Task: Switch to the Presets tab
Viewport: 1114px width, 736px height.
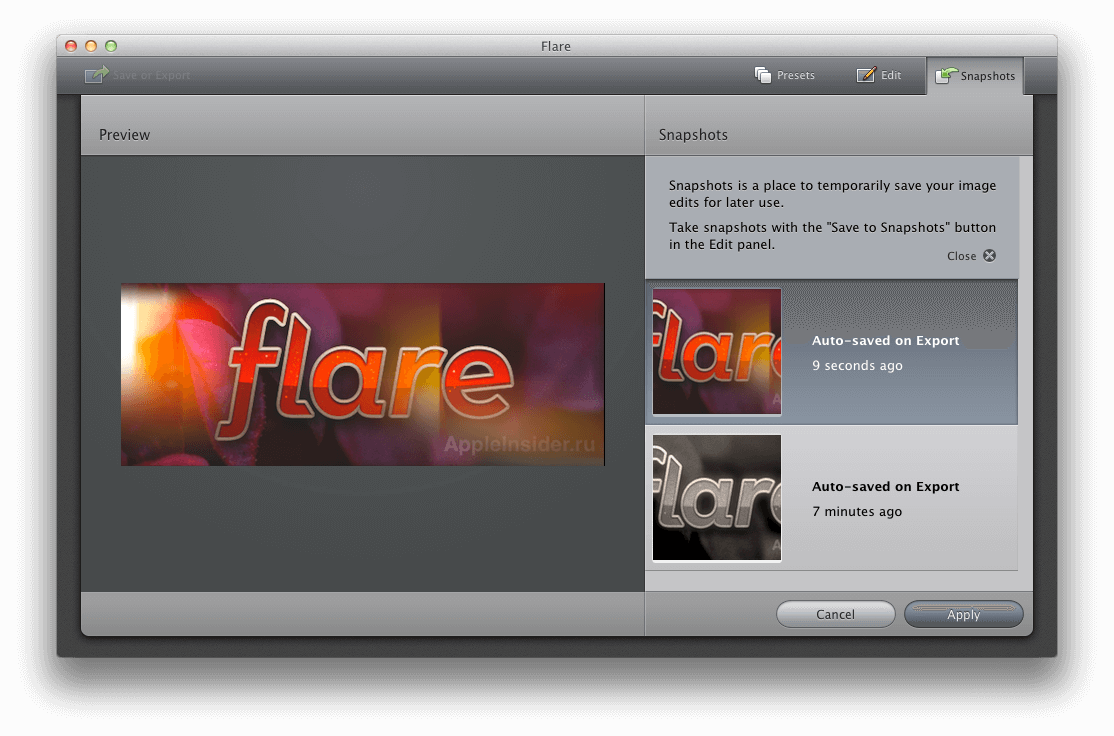Action: [785, 75]
